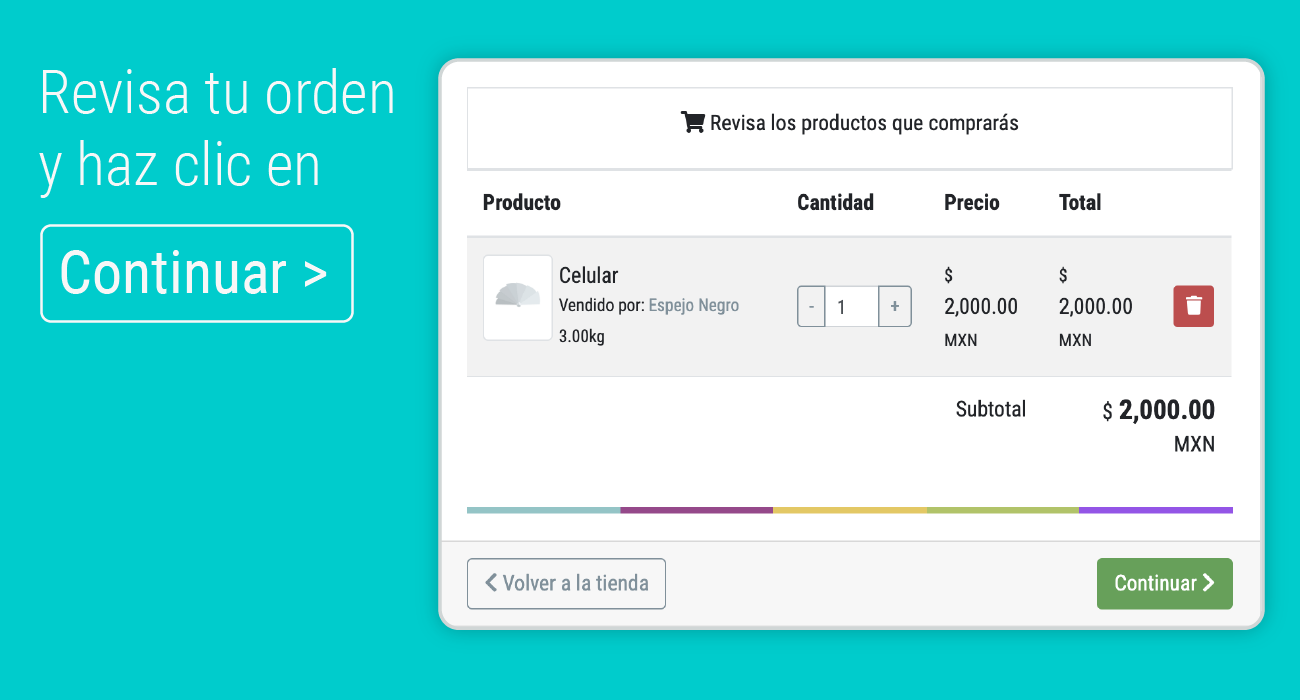Increase quantity with the plus button

coord(895,306)
